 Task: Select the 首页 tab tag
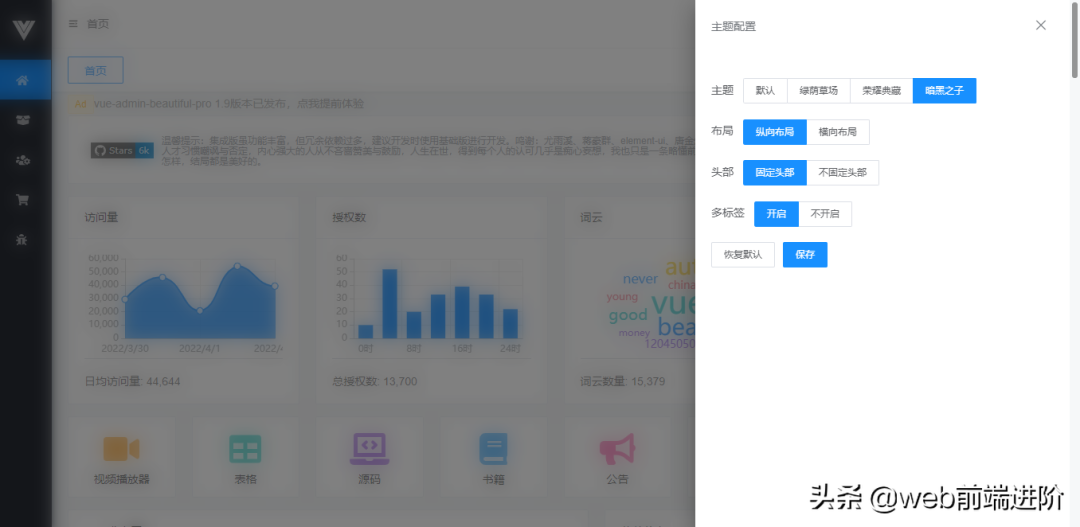[96, 70]
